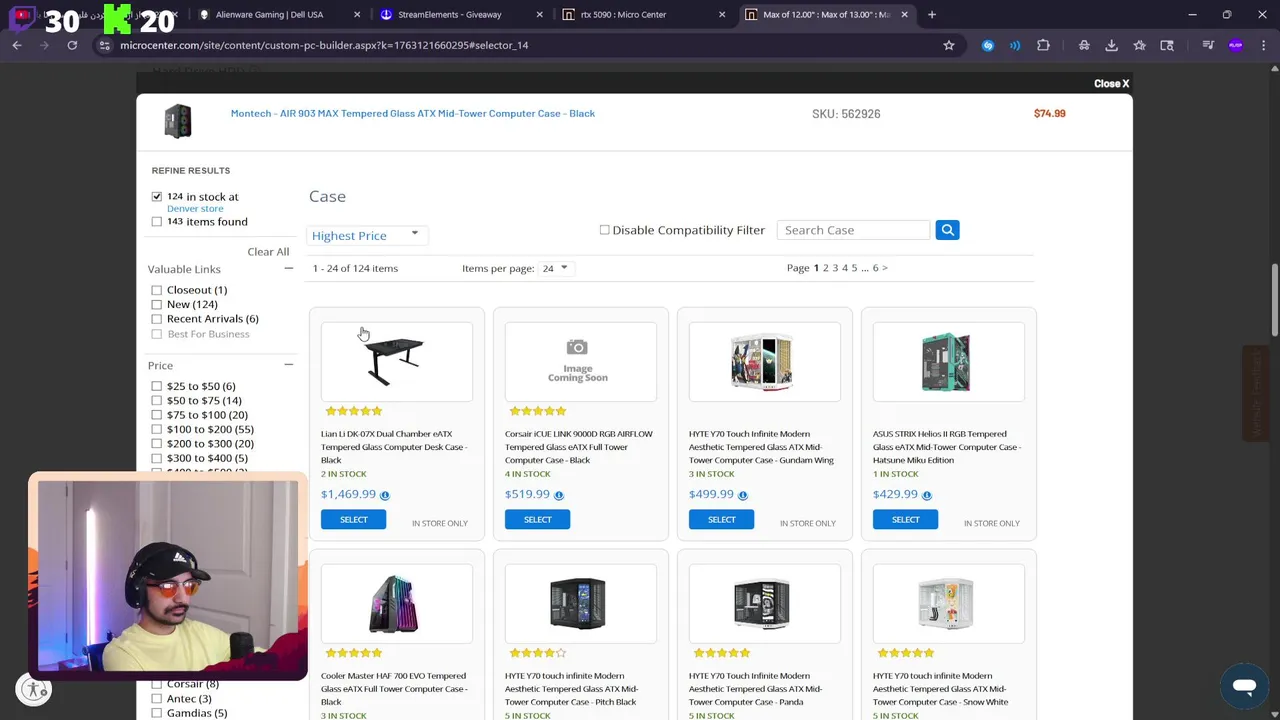Check the $200 to $300 price filter

pyautogui.click(x=156, y=444)
